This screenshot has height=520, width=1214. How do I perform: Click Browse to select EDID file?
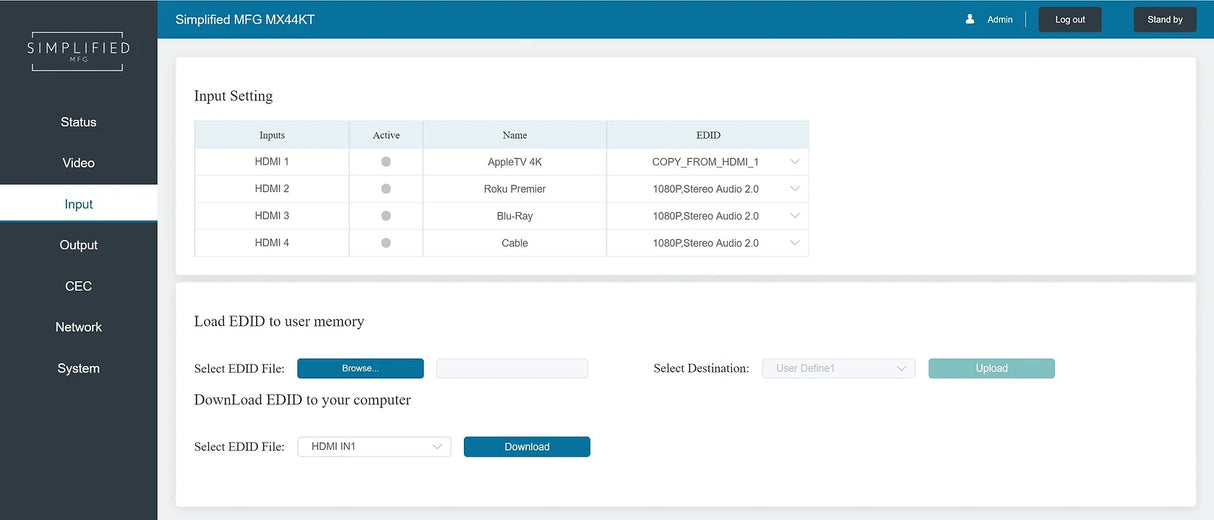tap(360, 369)
